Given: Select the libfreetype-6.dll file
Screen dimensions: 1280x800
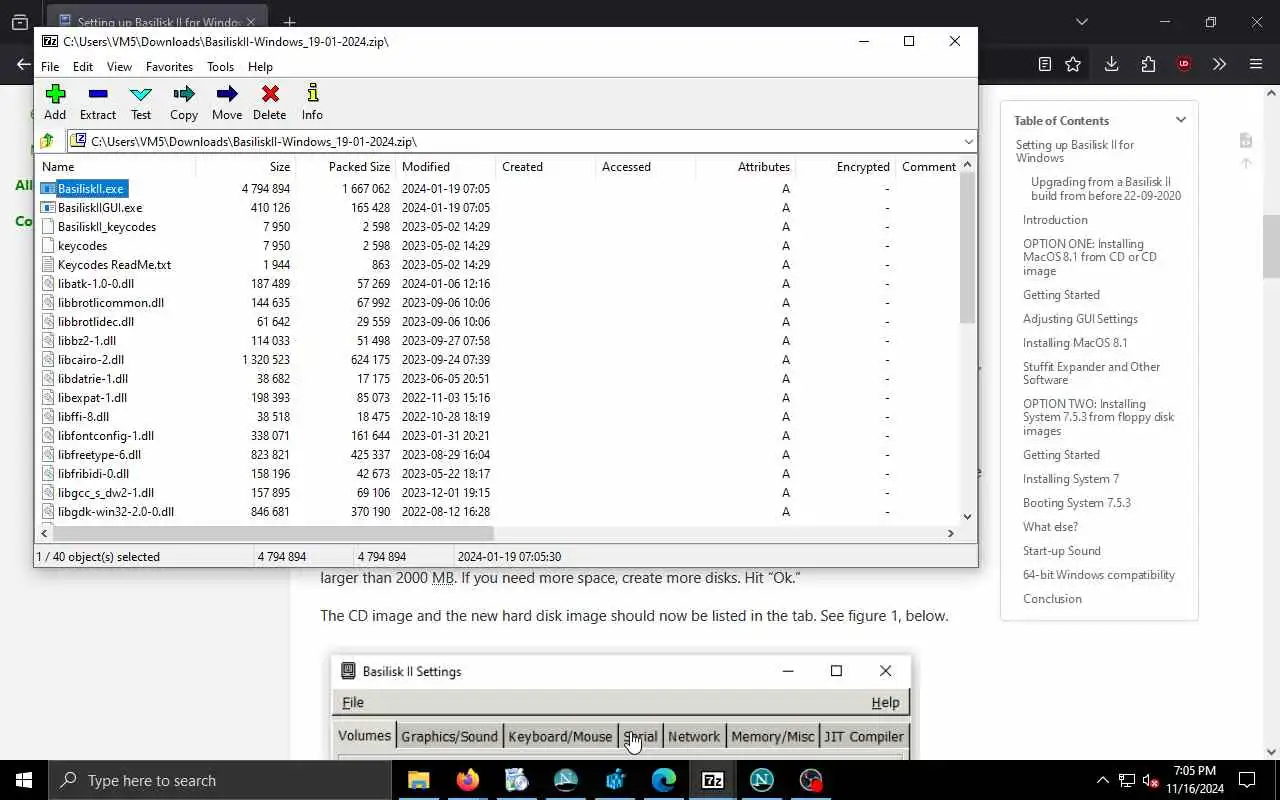Looking at the screenshot, I should (x=99, y=455).
